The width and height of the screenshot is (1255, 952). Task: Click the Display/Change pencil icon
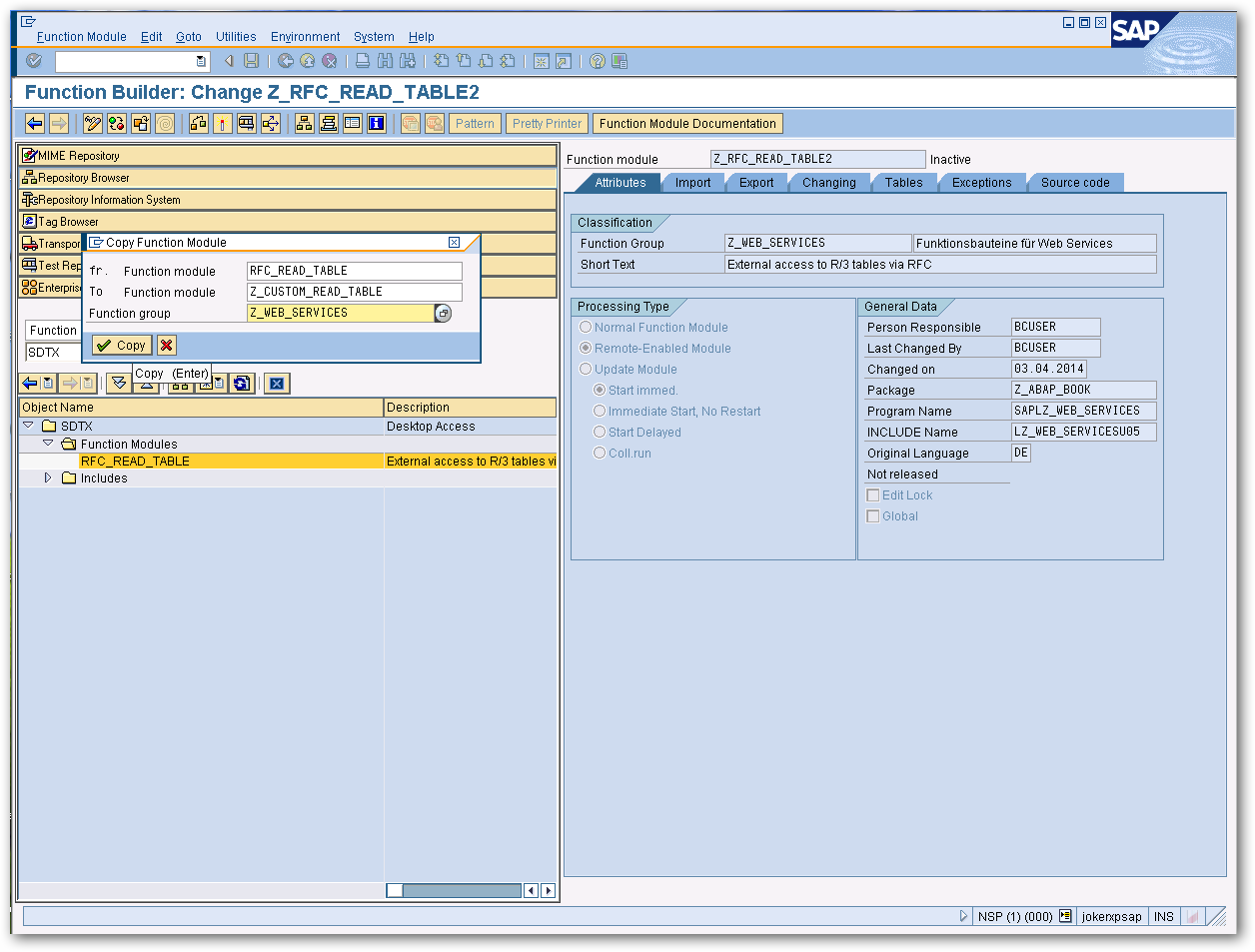(93, 124)
